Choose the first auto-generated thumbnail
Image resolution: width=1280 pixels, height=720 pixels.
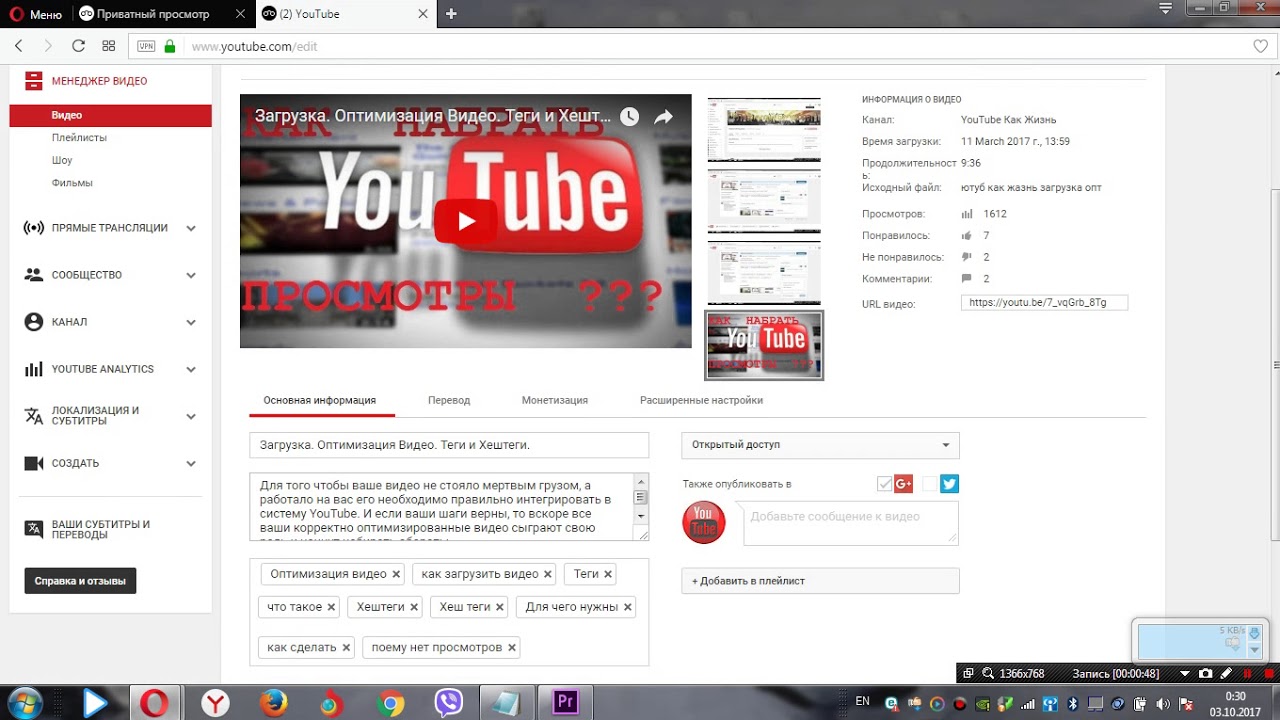click(x=764, y=130)
